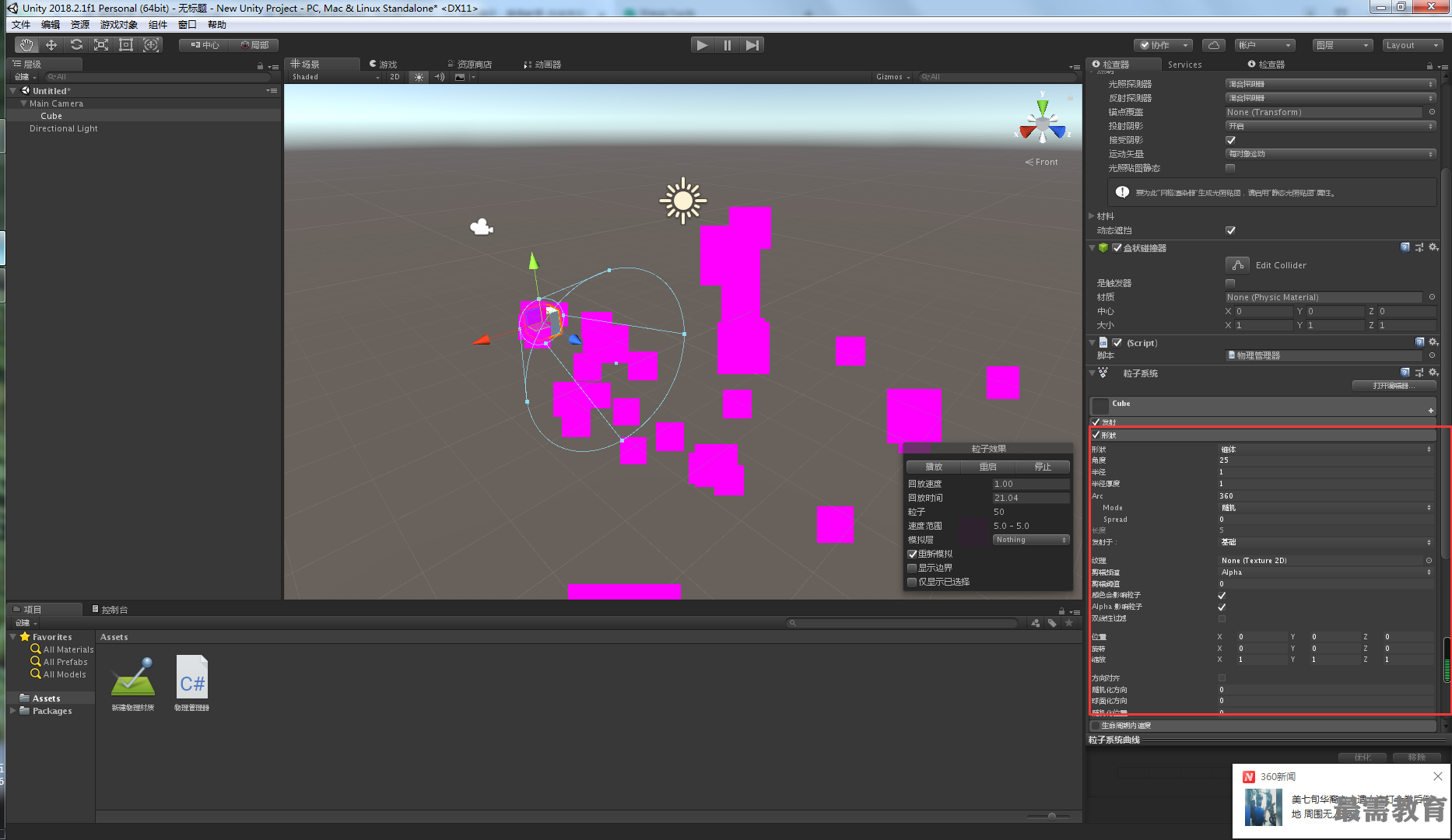Screen dimensions: 1452x840
Task: Select the Scale tool in the toolbar
Action: [101, 45]
